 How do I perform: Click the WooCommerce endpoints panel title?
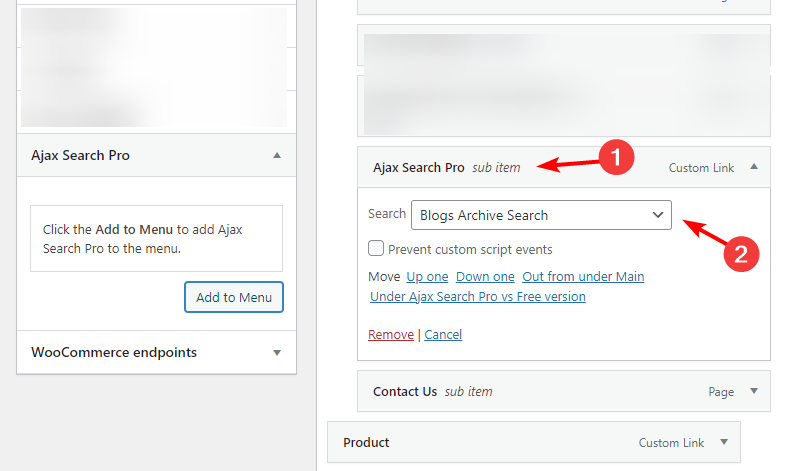click(x=114, y=353)
